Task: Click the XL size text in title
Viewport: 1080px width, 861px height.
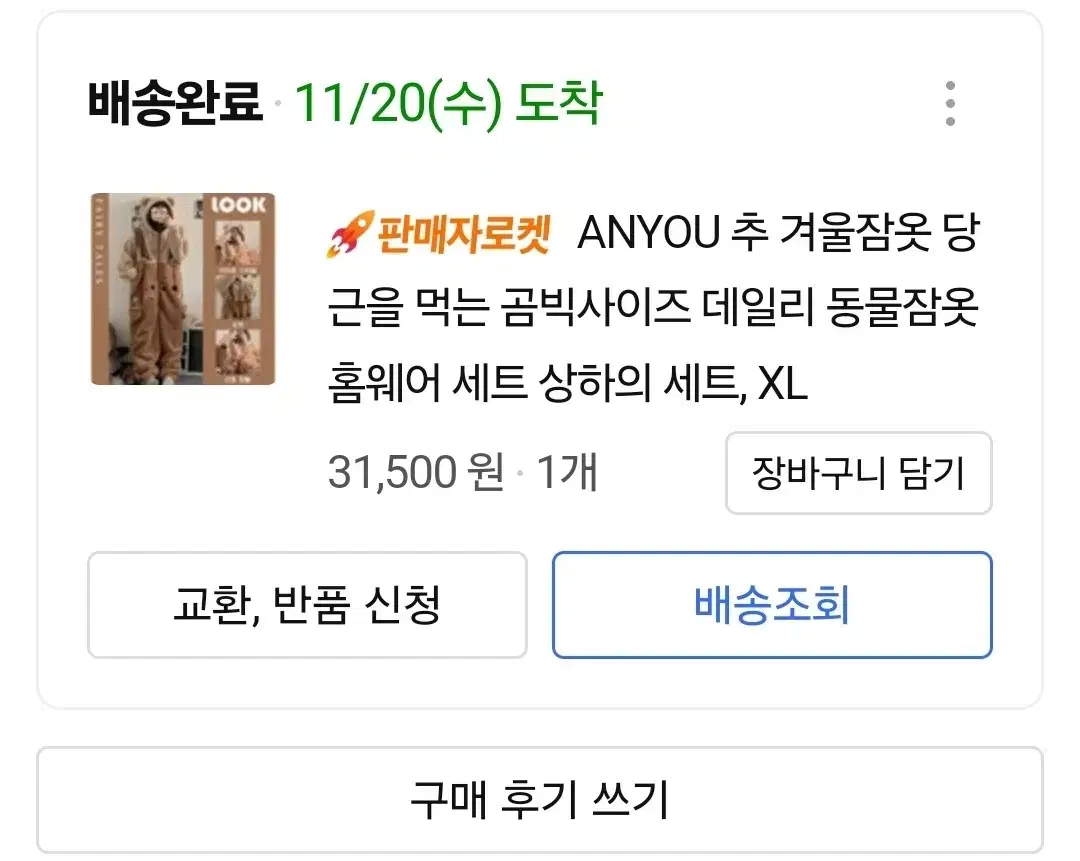Action: click(x=782, y=384)
